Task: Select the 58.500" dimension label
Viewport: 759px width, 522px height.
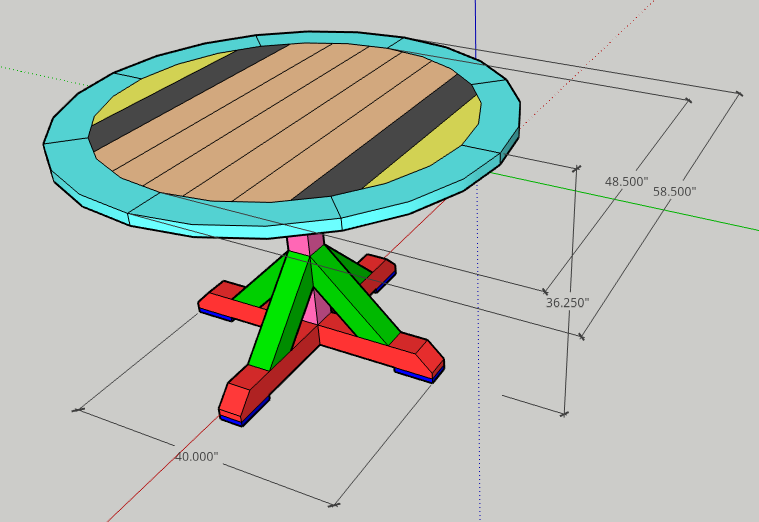Action: (x=674, y=192)
